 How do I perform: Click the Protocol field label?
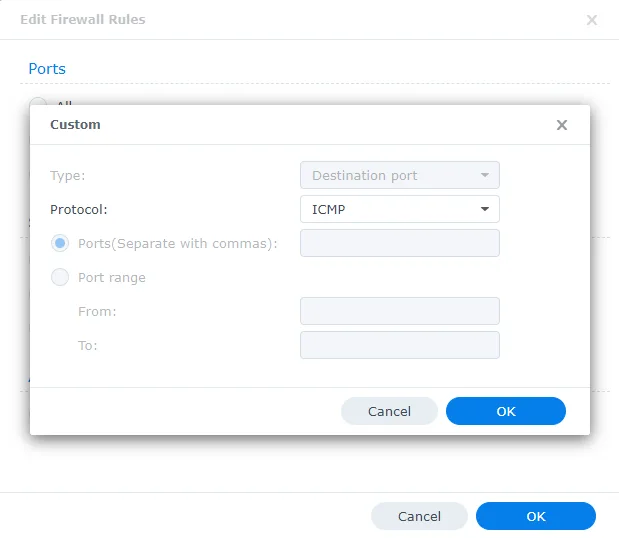79,210
